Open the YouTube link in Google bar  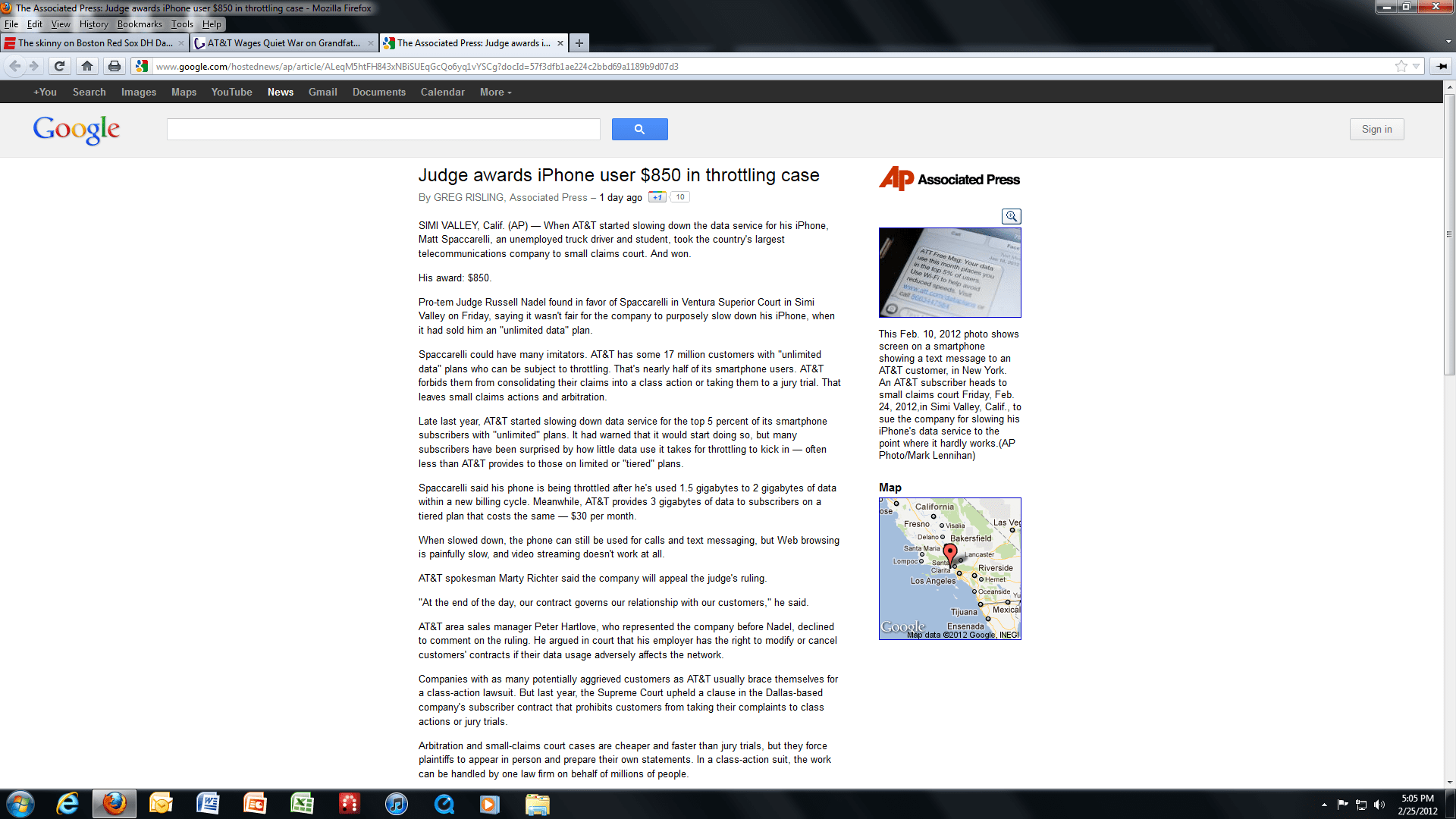pyautogui.click(x=232, y=92)
